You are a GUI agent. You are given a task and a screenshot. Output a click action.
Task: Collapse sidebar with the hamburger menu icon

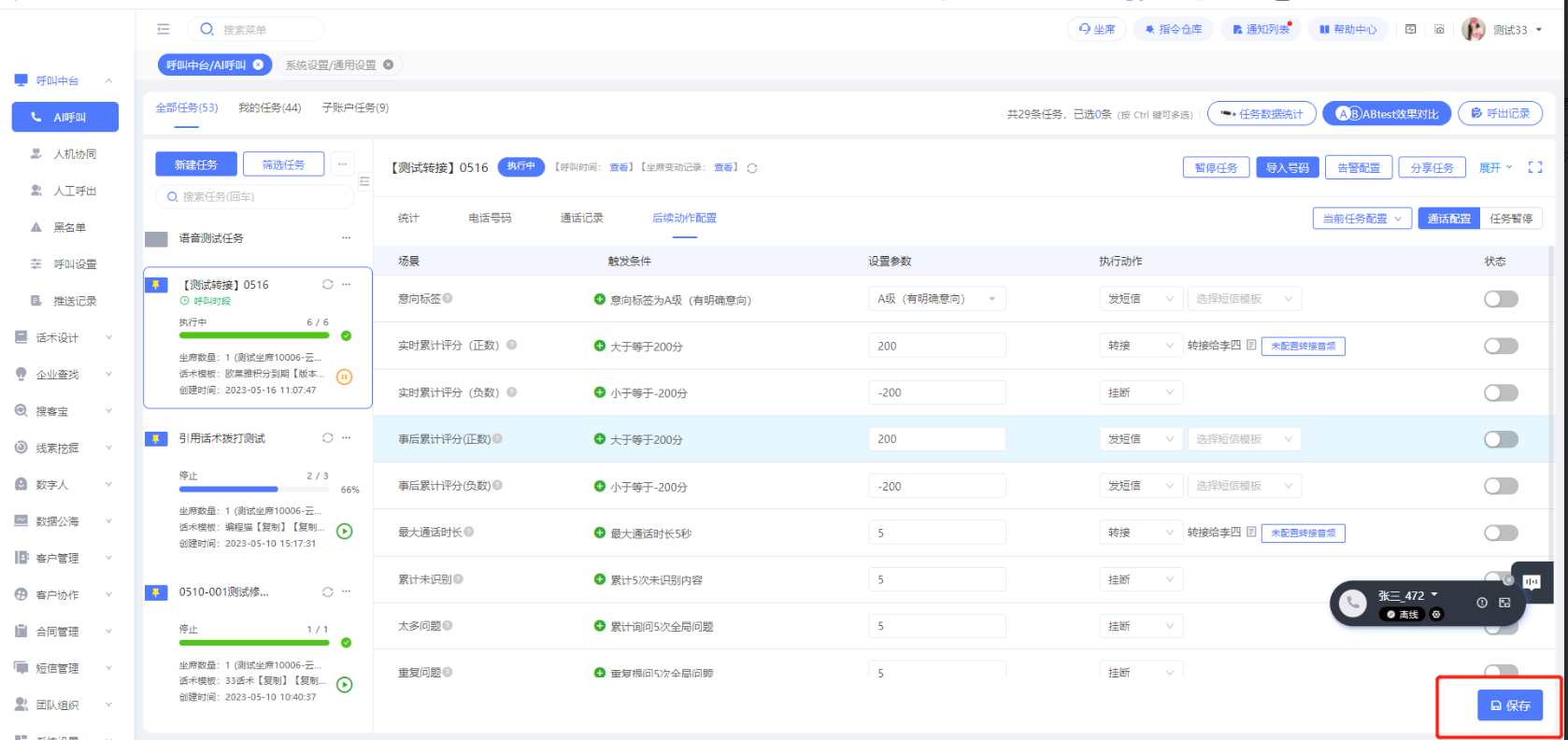point(164,30)
